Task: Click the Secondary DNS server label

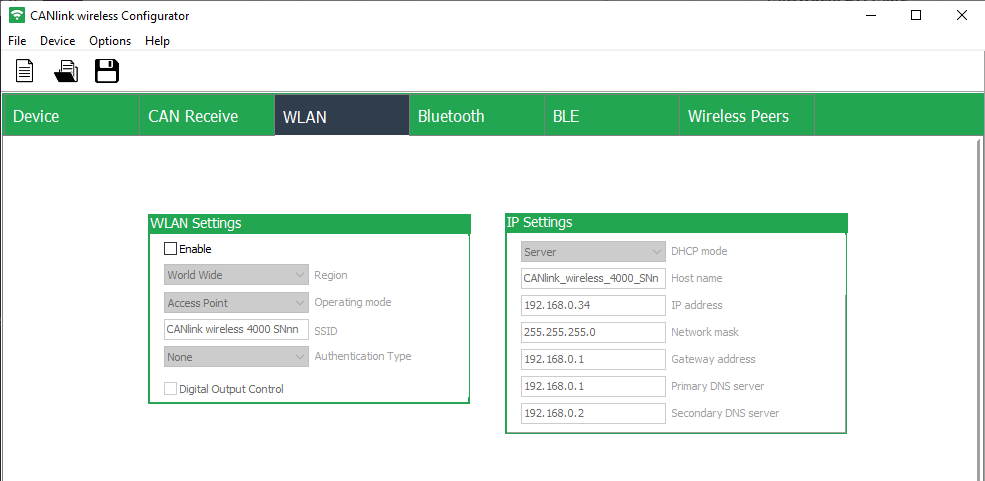Action: 725,413
